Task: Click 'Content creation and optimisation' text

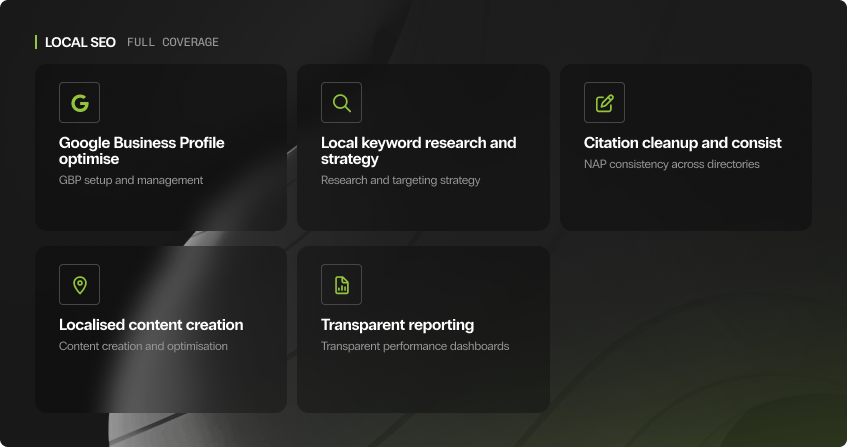Action: 143,346
